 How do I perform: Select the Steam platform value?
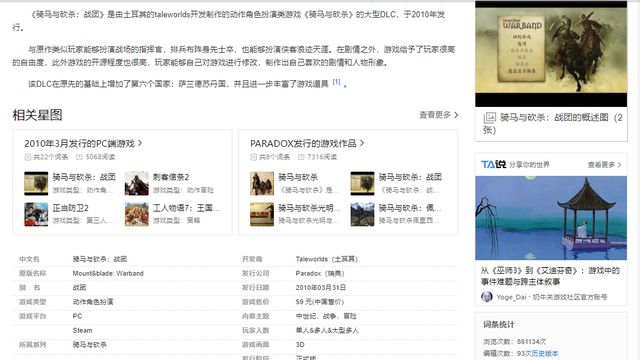tap(82, 331)
